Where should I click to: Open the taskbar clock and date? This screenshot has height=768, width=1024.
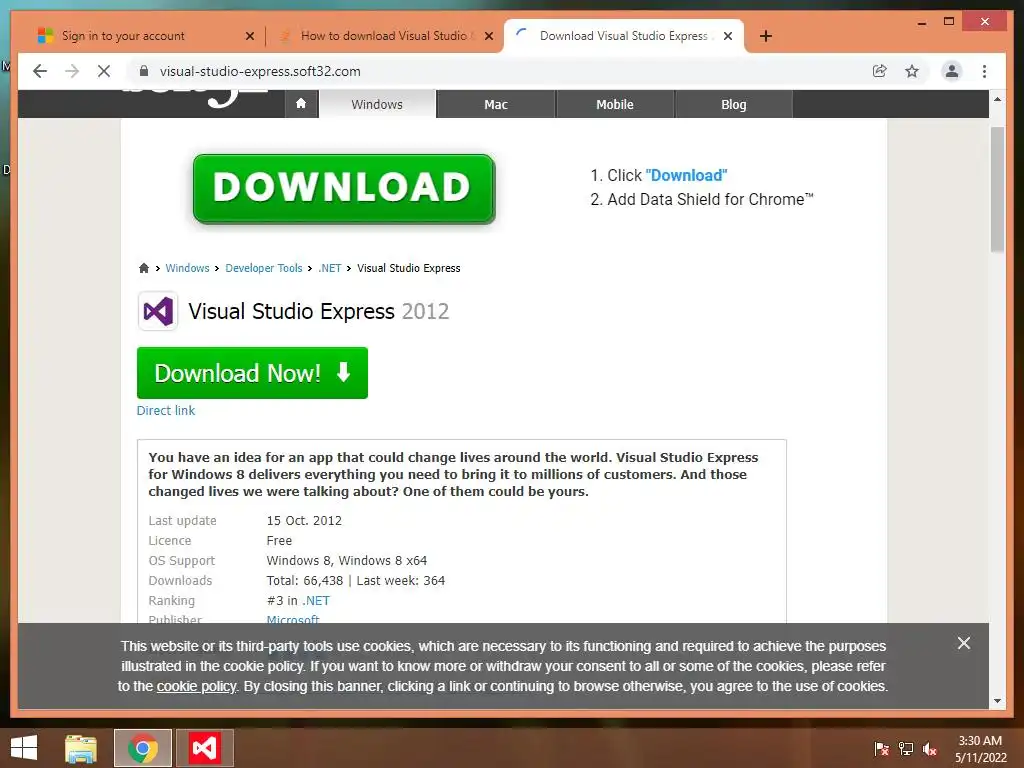[x=980, y=749]
